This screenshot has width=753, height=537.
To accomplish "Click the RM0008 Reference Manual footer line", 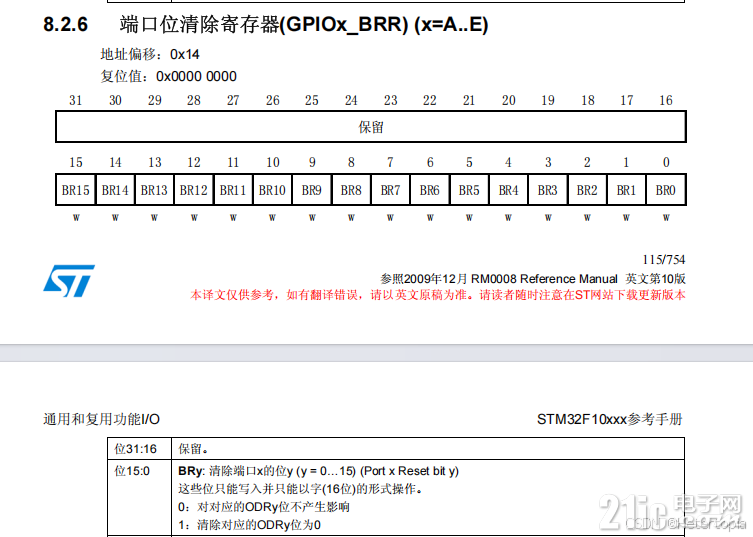I will [x=533, y=279].
